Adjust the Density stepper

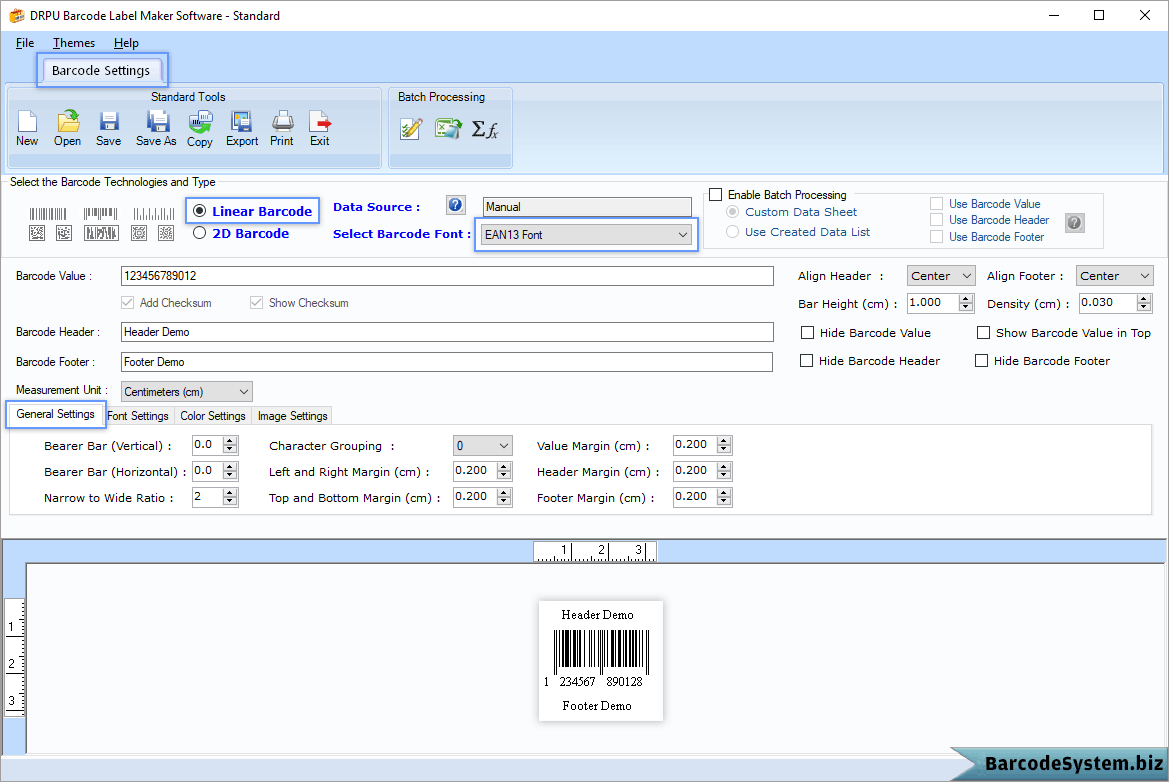click(x=1144, y=303)
